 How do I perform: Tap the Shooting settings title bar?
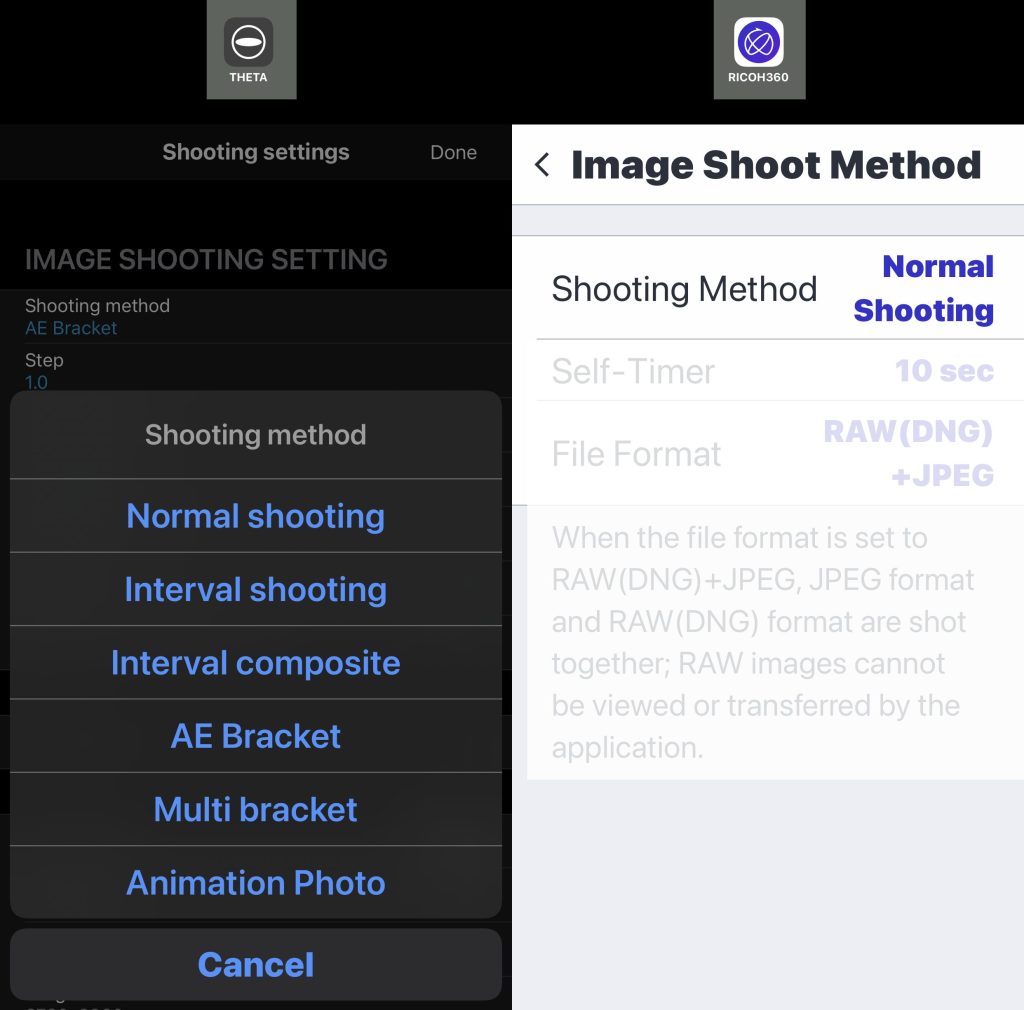pyautogui.click(x=255, y=152)
